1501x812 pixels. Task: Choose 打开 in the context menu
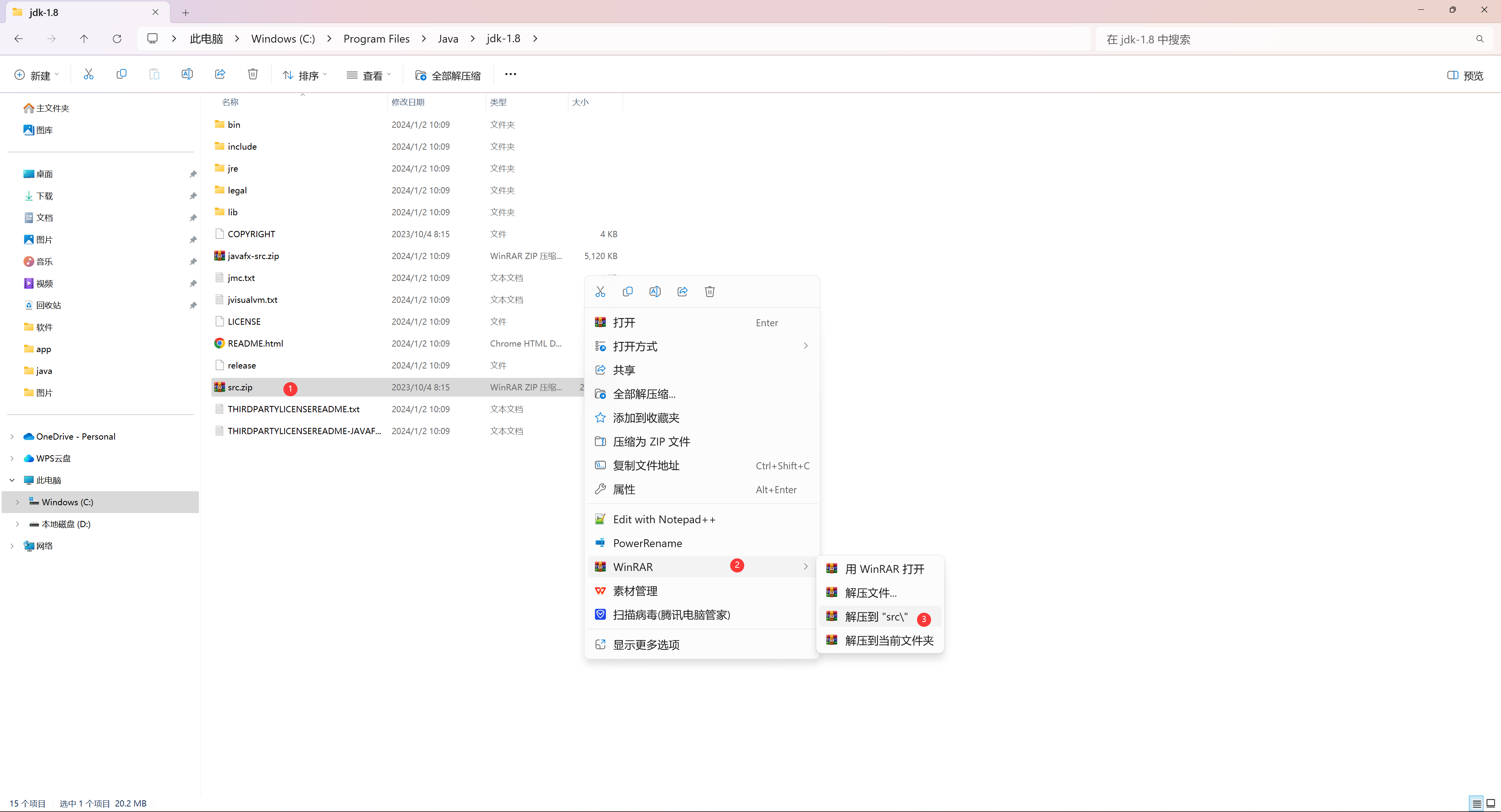702,323
